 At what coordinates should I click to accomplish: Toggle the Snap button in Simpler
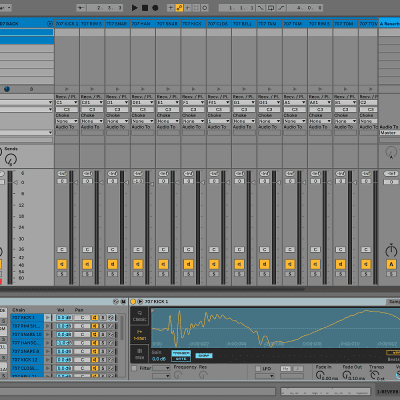coord(203,355)
